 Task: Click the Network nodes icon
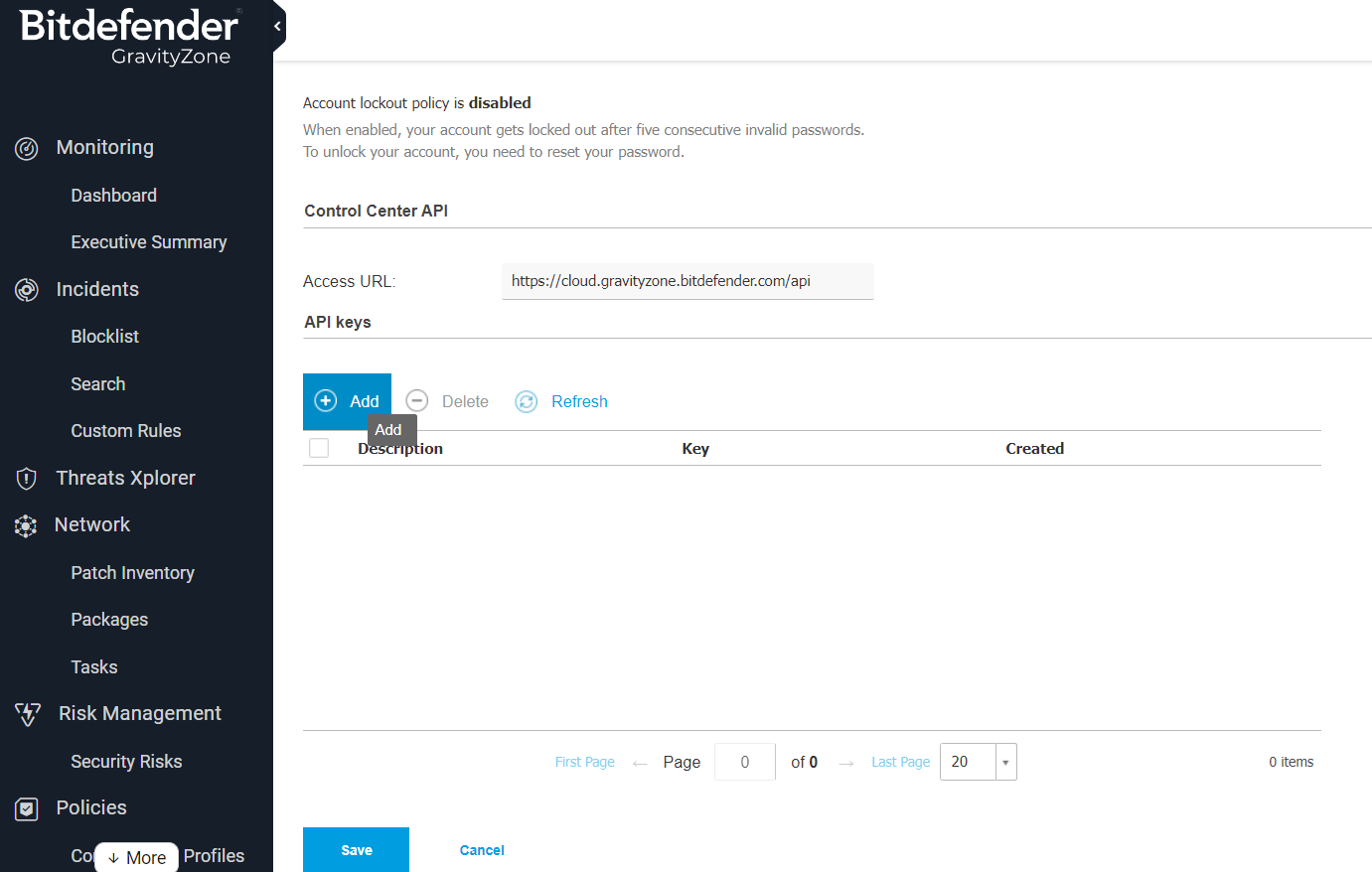click(26, 526)
